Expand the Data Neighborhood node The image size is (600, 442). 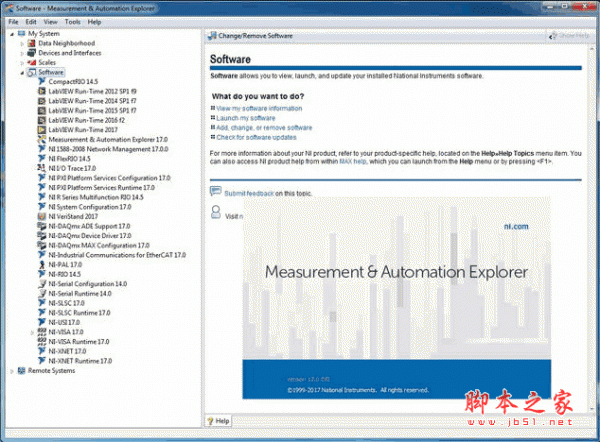click(x=22, y=44)
